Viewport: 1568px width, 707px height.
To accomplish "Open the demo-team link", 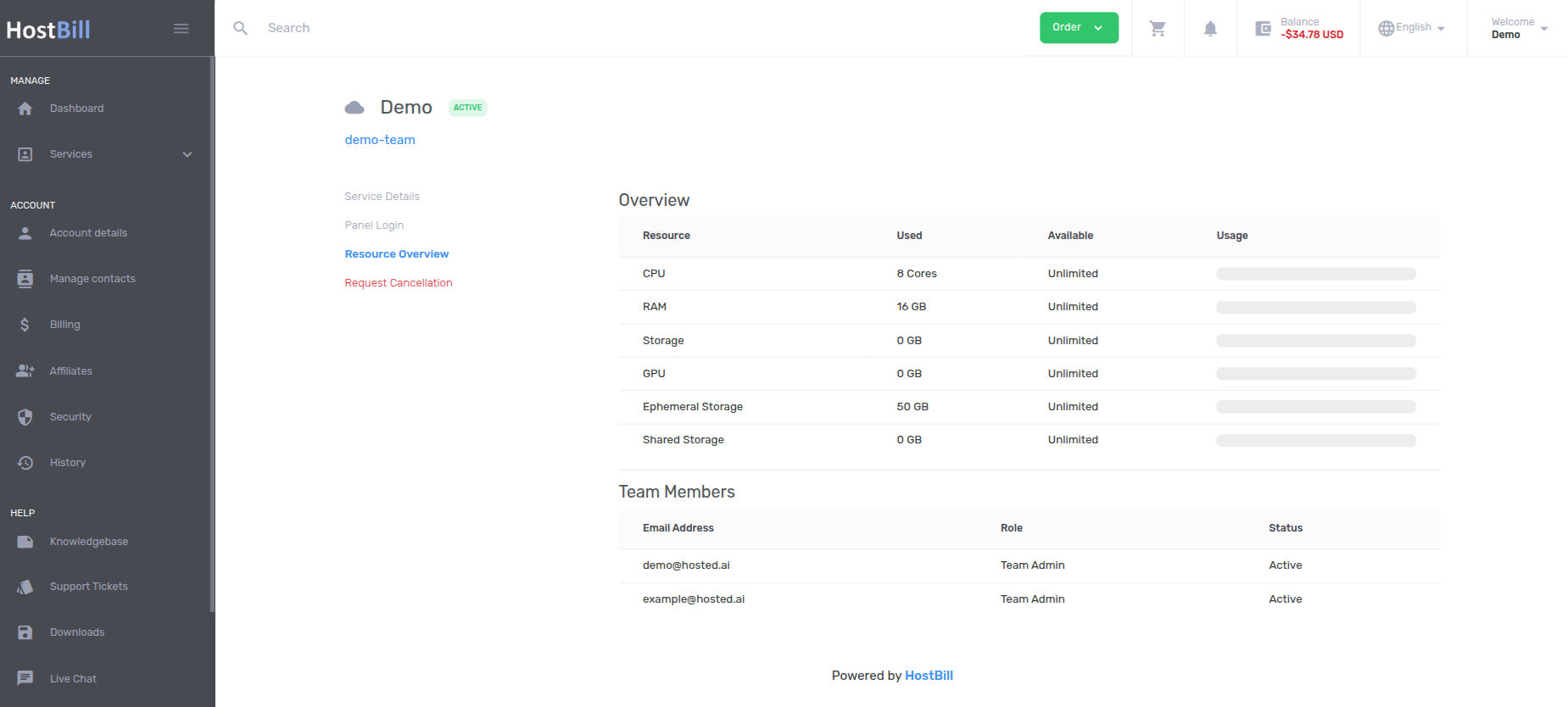I will [380, 140].
